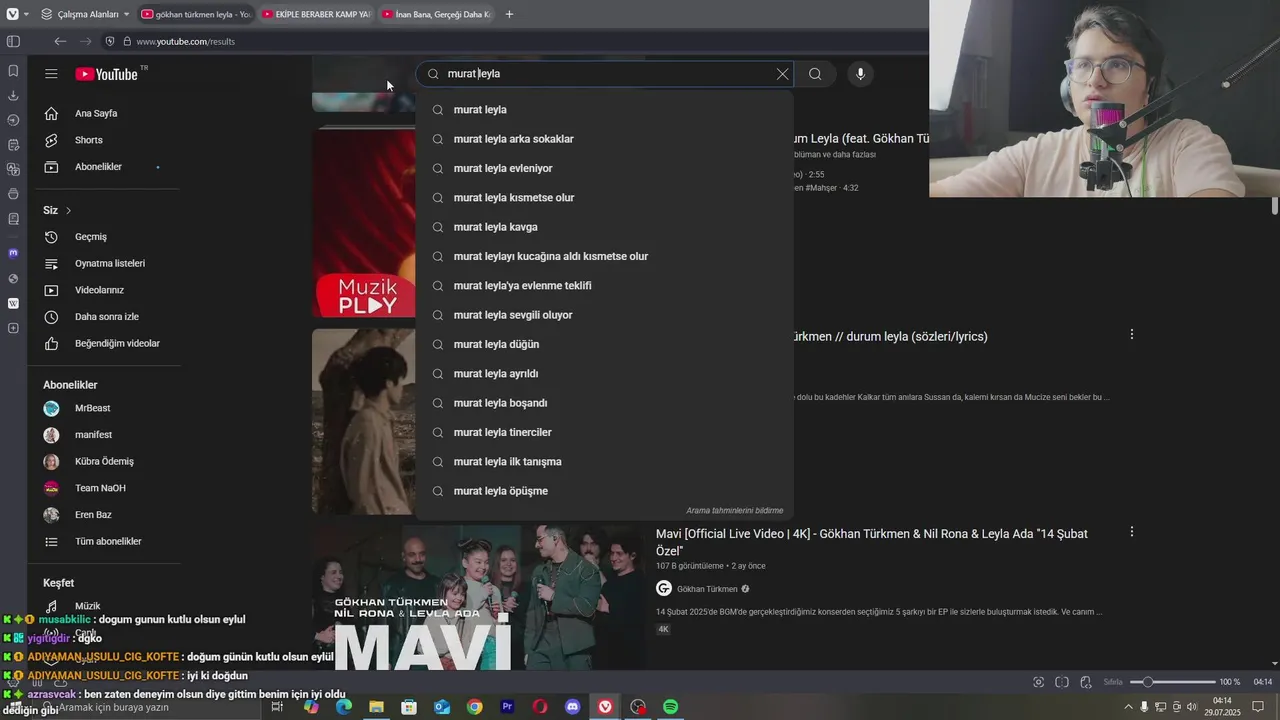Open the tracker blocker shield icon

110,41
